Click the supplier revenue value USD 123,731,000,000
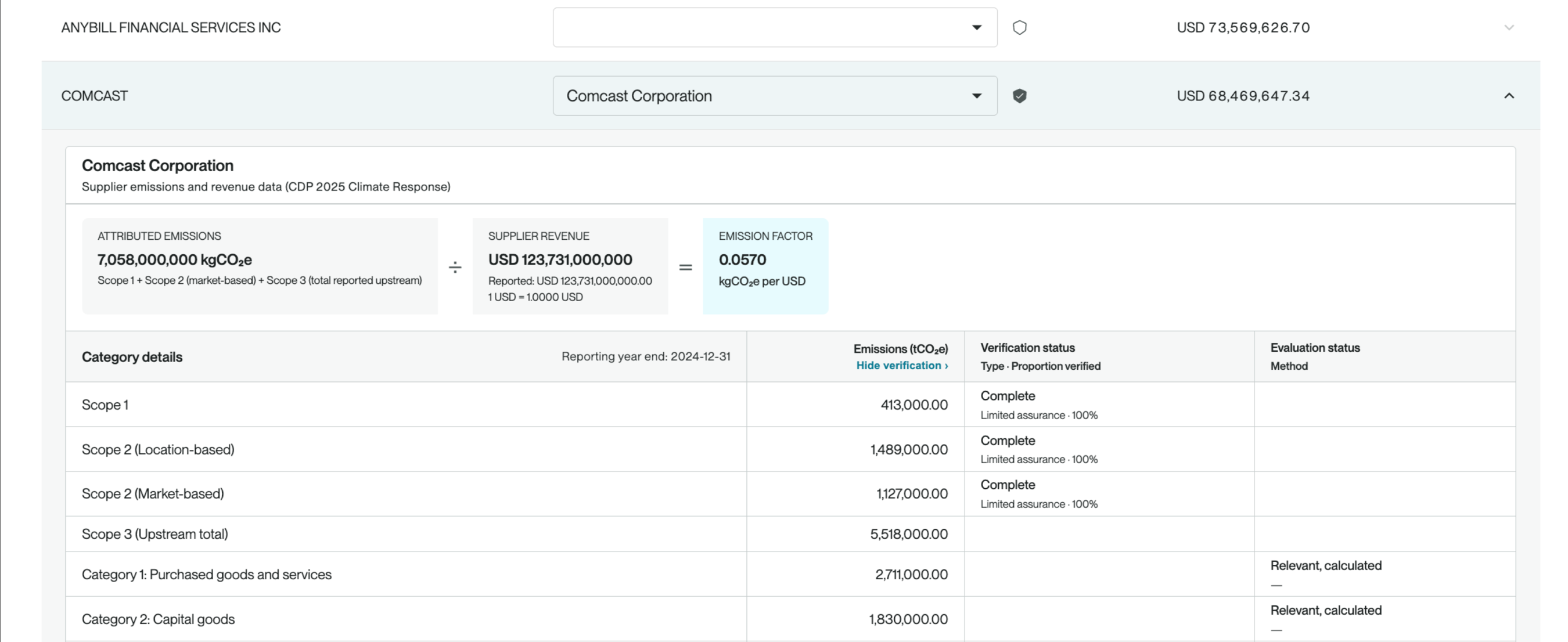This screenshot has width=1568, height=642. (x=560, y=260)
